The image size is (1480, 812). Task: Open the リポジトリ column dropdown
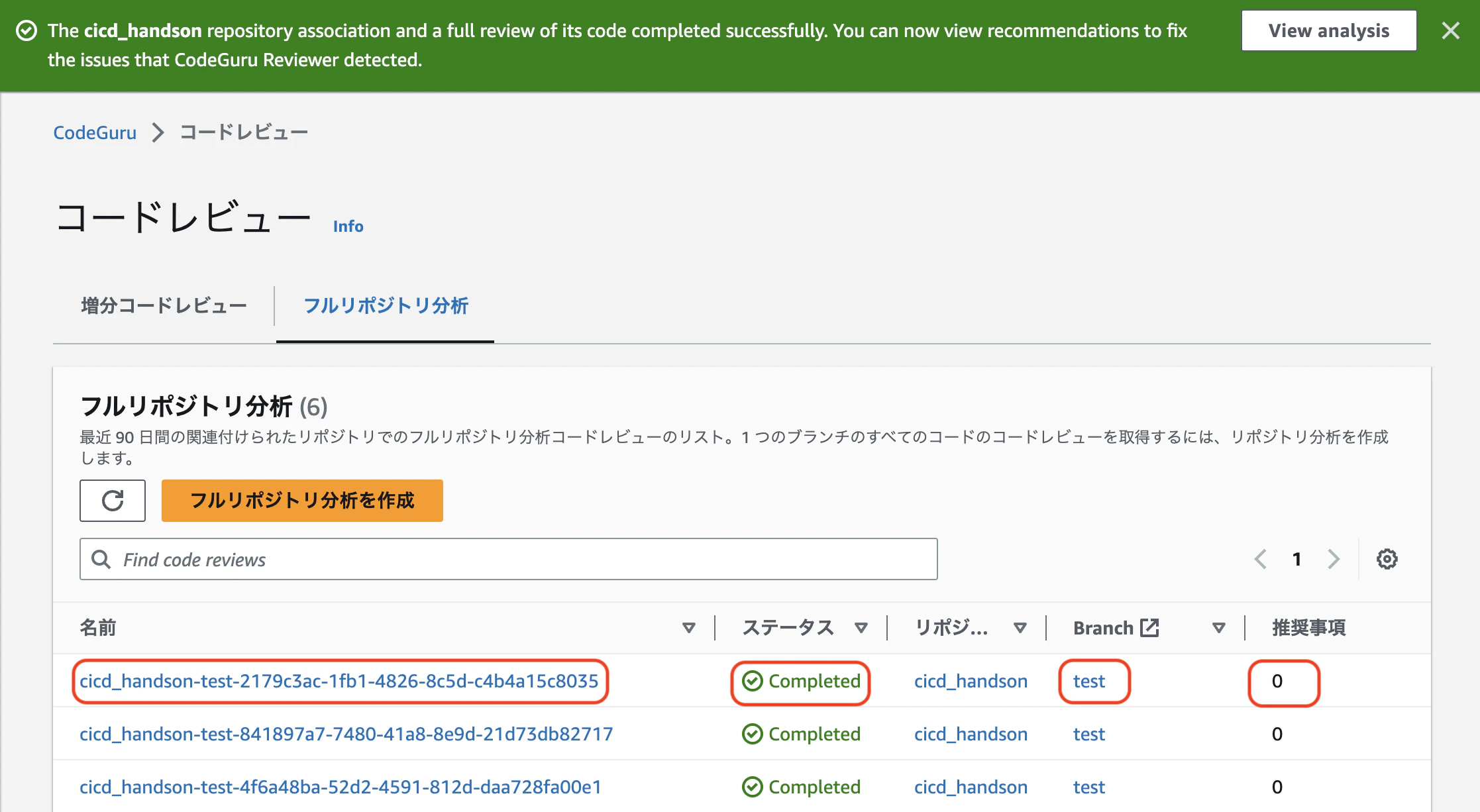click(x=1020, y=627)
